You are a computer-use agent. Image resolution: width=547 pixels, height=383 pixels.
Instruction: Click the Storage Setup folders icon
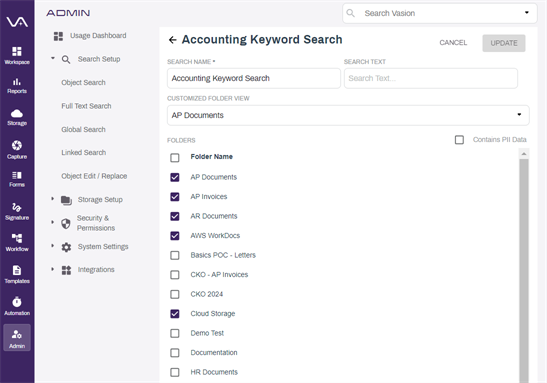point(66,200)
